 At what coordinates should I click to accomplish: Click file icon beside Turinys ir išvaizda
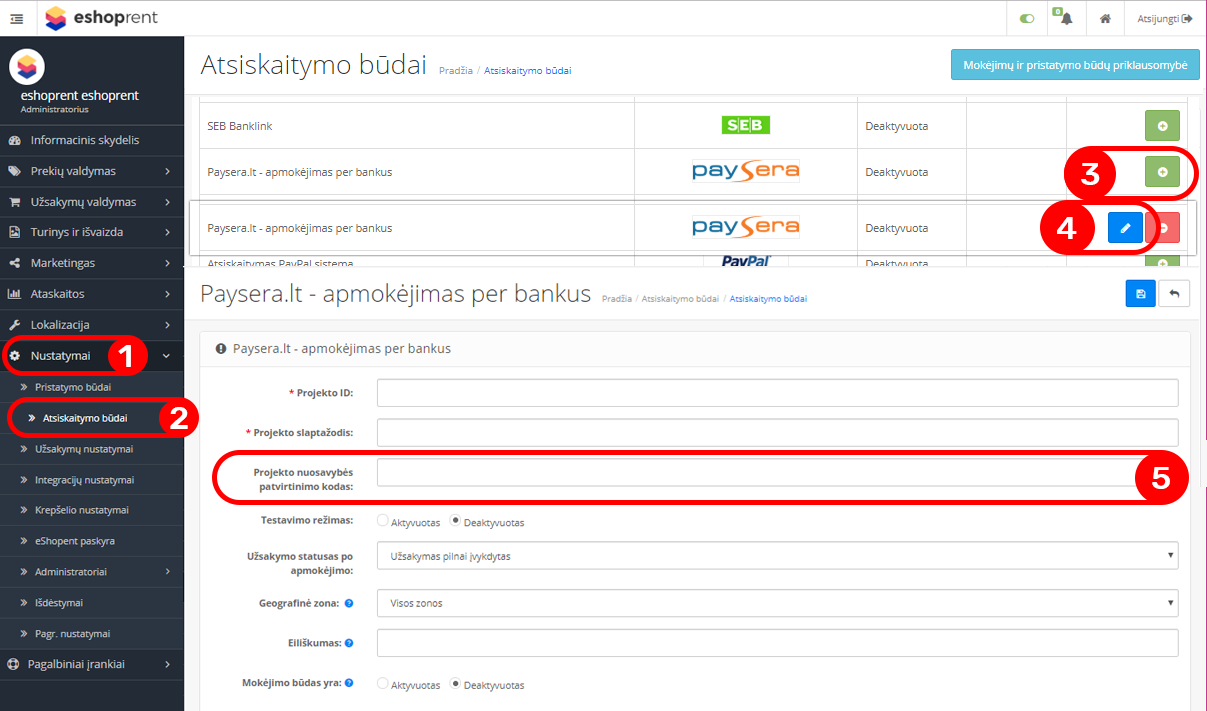(x=14, y=232)
